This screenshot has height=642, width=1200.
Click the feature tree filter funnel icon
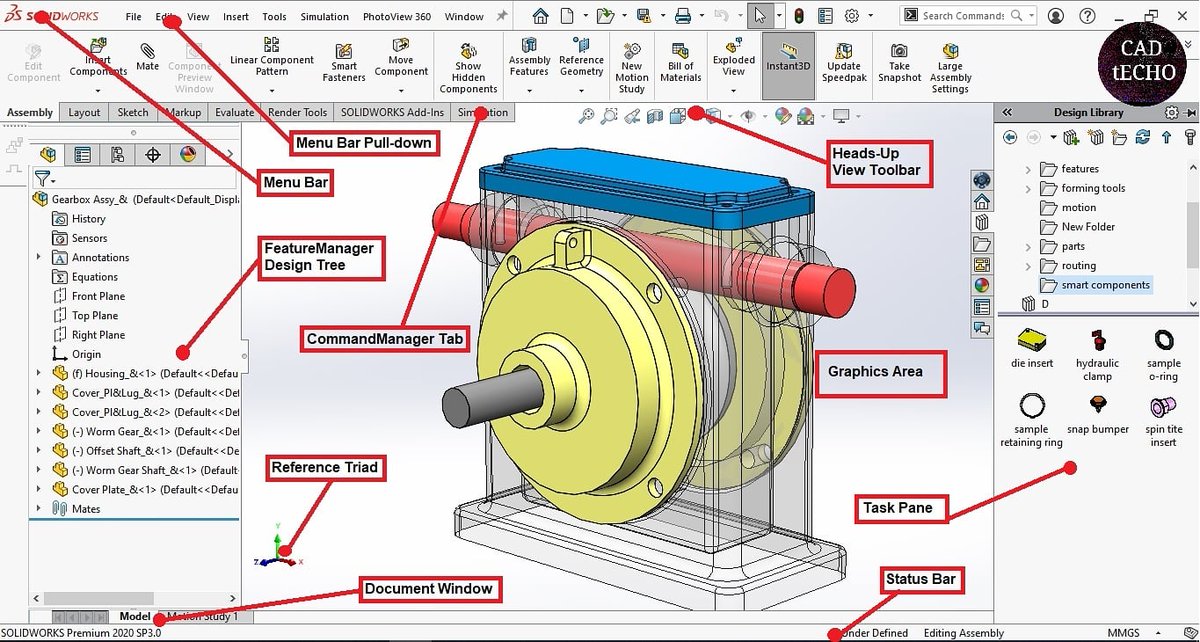pyautogui.click(x=42, y=179)
